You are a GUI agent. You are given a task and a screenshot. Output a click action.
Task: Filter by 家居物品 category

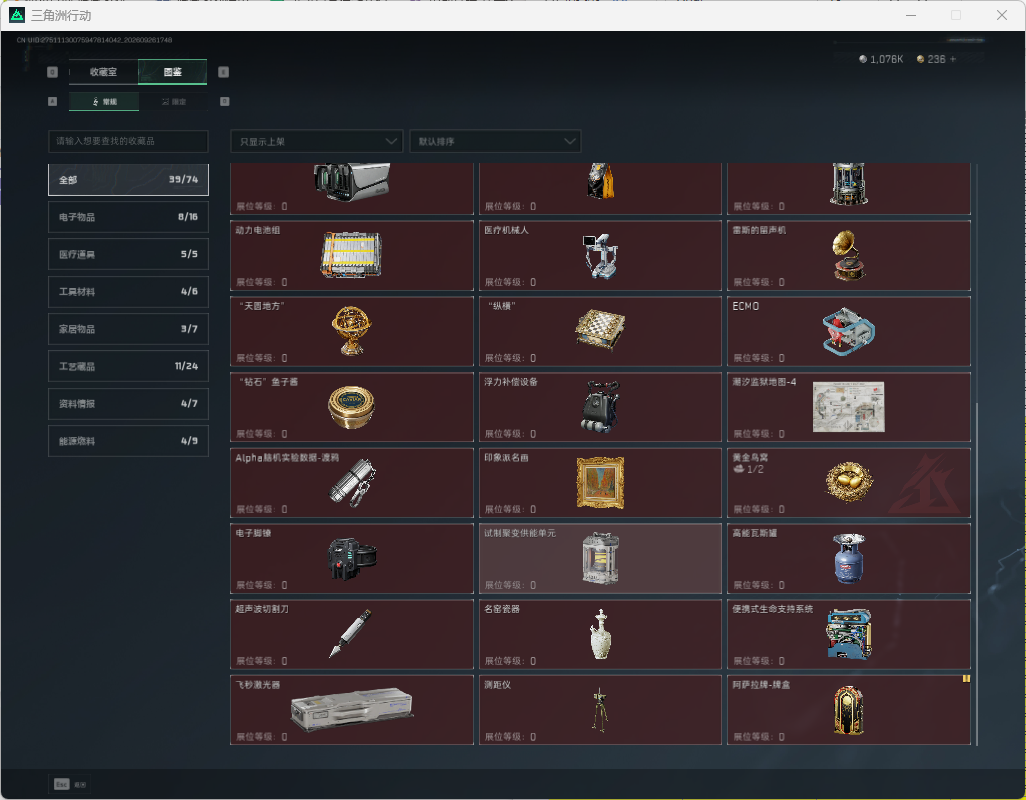pyautogui.click(x=128, y=329)
